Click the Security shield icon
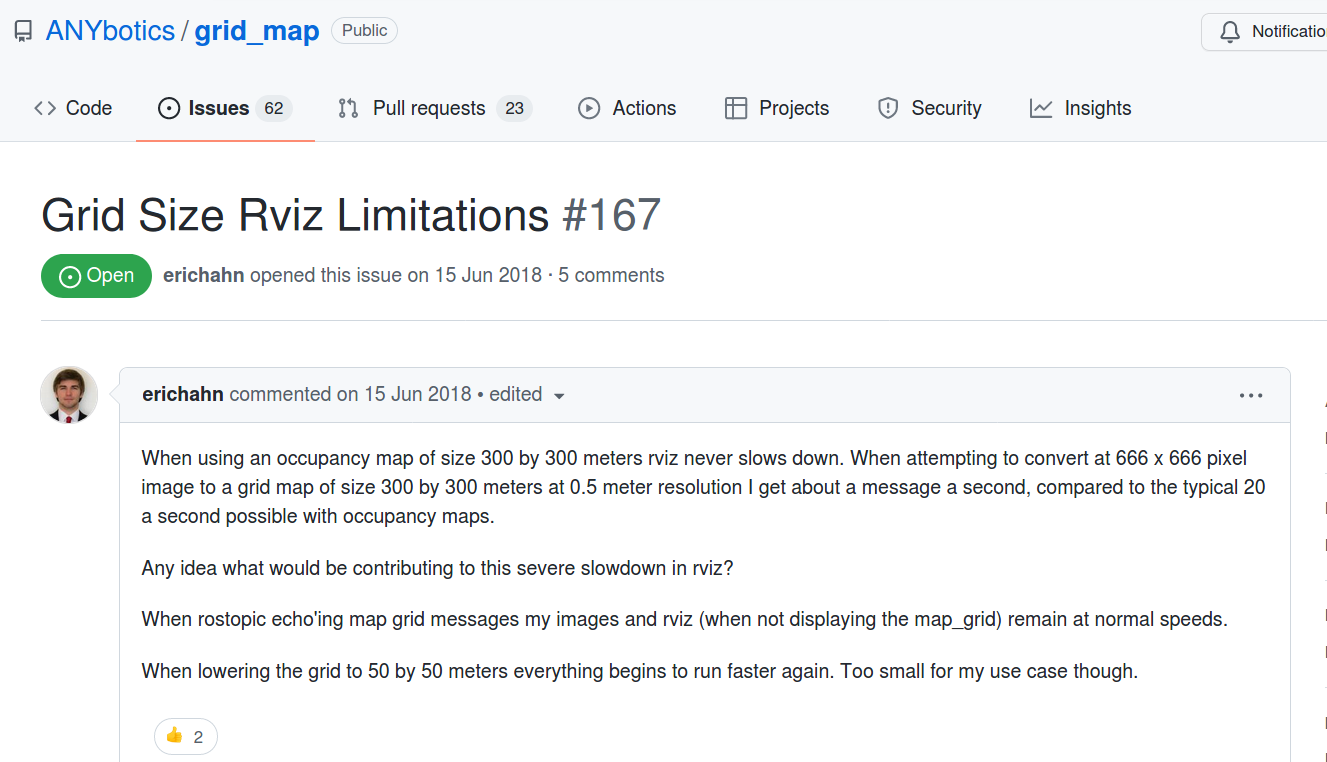The width and height of the screenshot is (1327, 762). [x=888, y=108]
